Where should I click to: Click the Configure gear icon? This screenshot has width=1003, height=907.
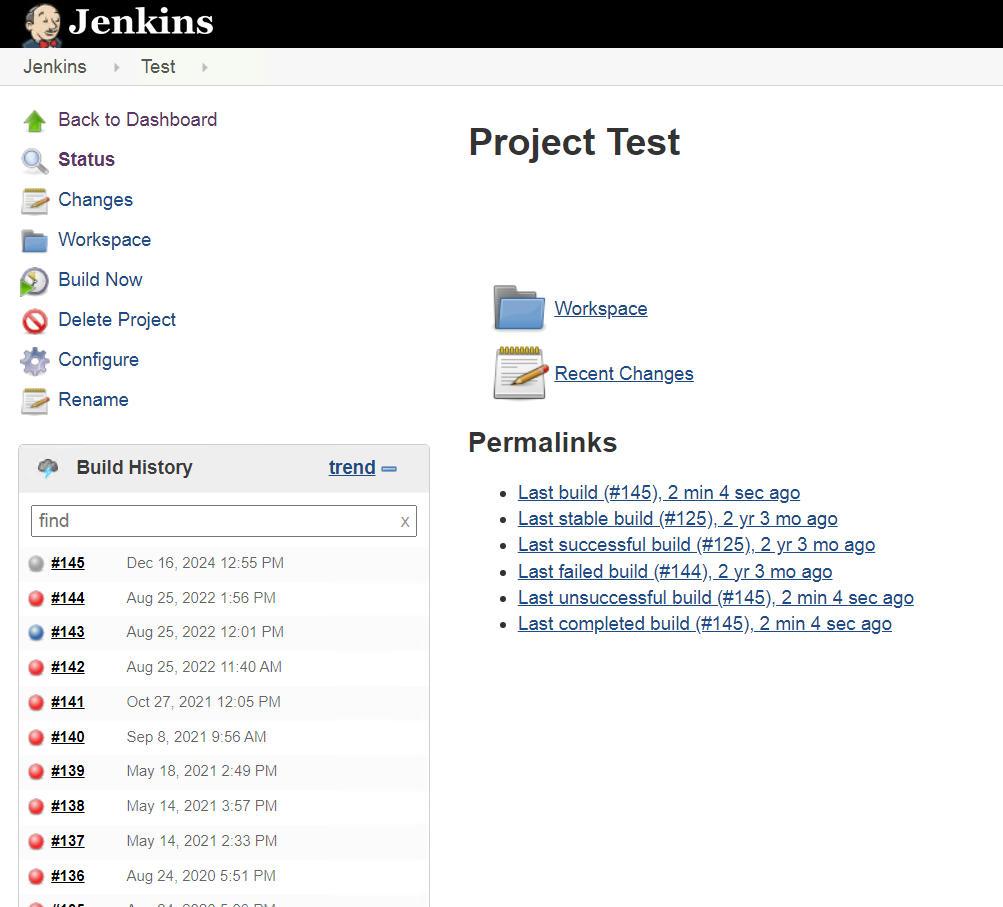(34, 361)
